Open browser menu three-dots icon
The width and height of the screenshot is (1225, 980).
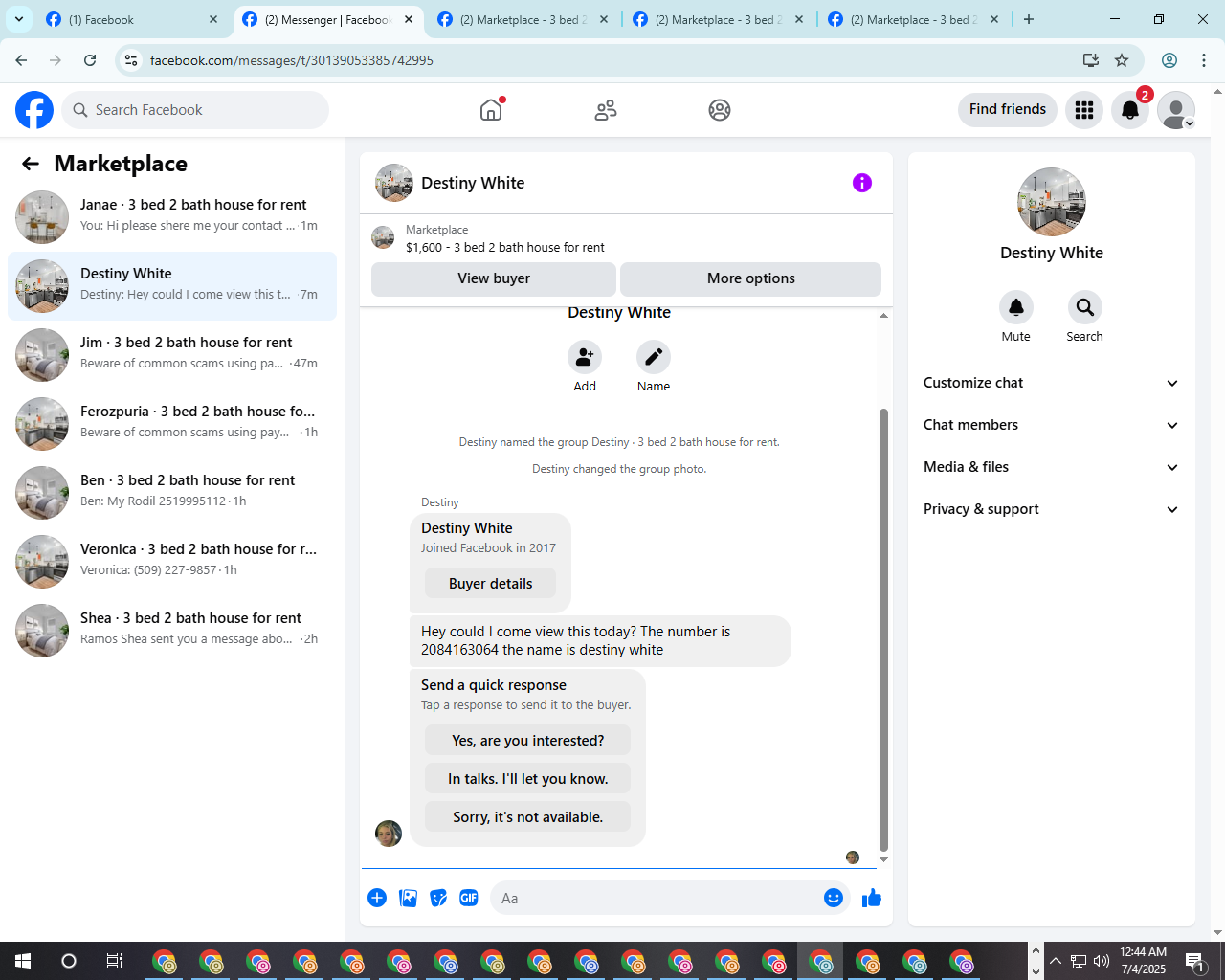(1204, 60)
